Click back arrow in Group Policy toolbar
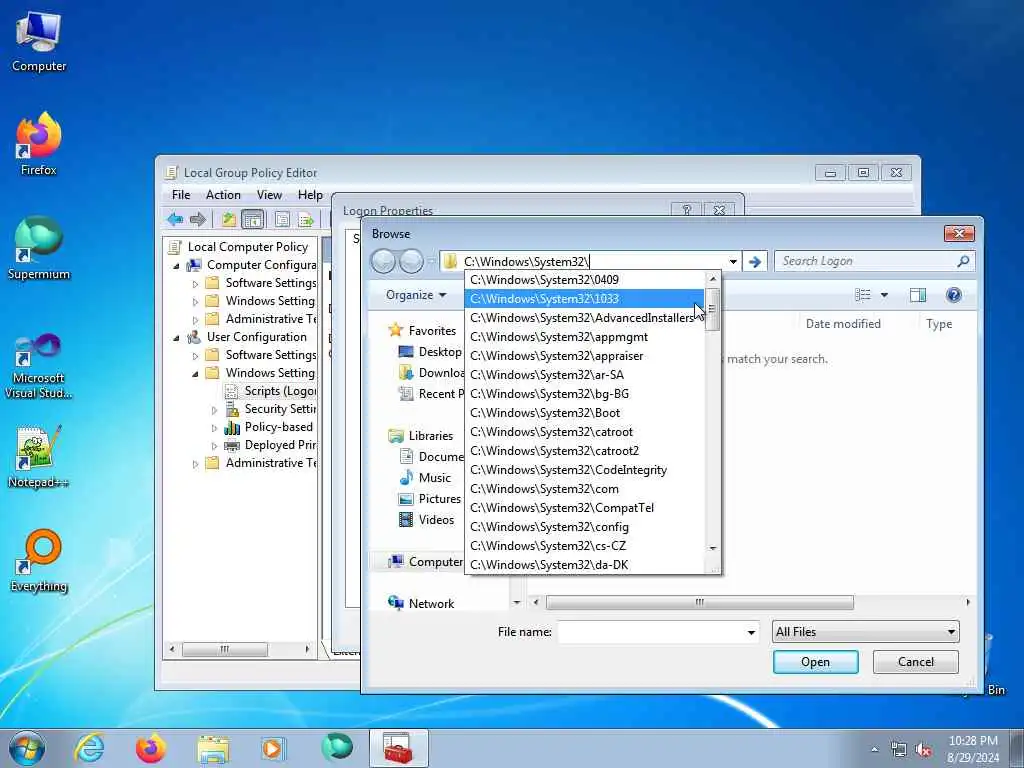Screen dimensions: 1024x768 [175, 219]
